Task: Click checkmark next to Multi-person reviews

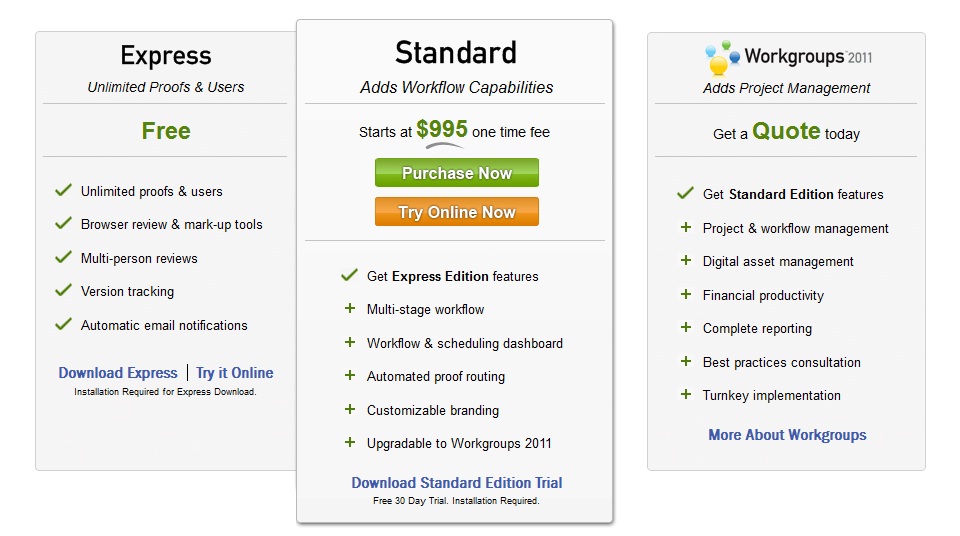Action: pyautogui.click(x=64, y=257)
